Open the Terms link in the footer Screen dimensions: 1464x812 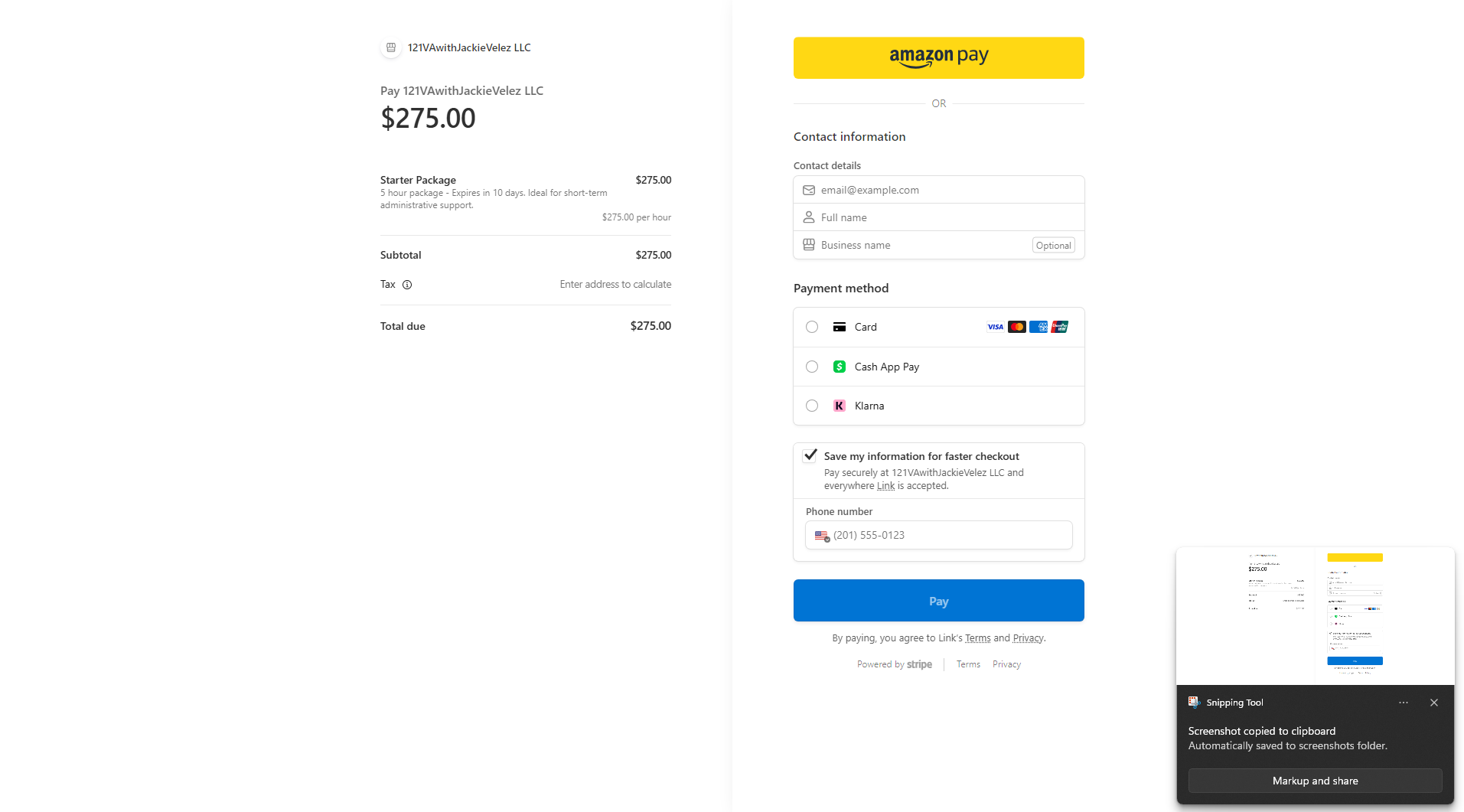tap(967, 664)
